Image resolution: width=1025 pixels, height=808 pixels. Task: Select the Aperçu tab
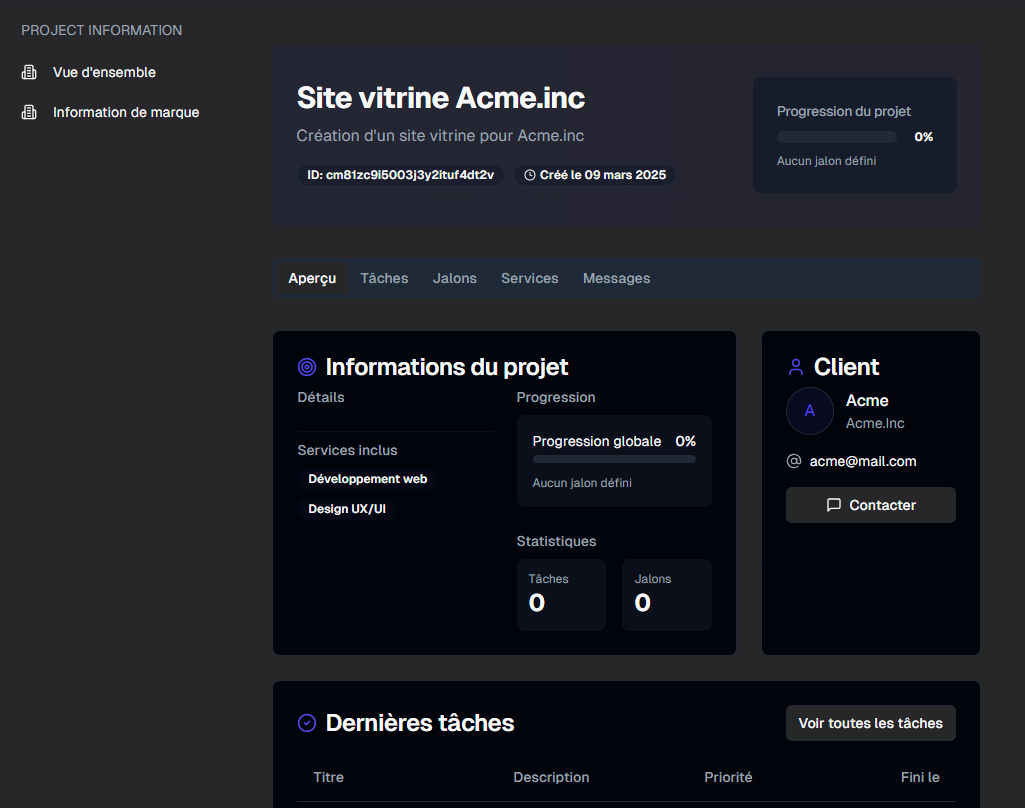312,278
